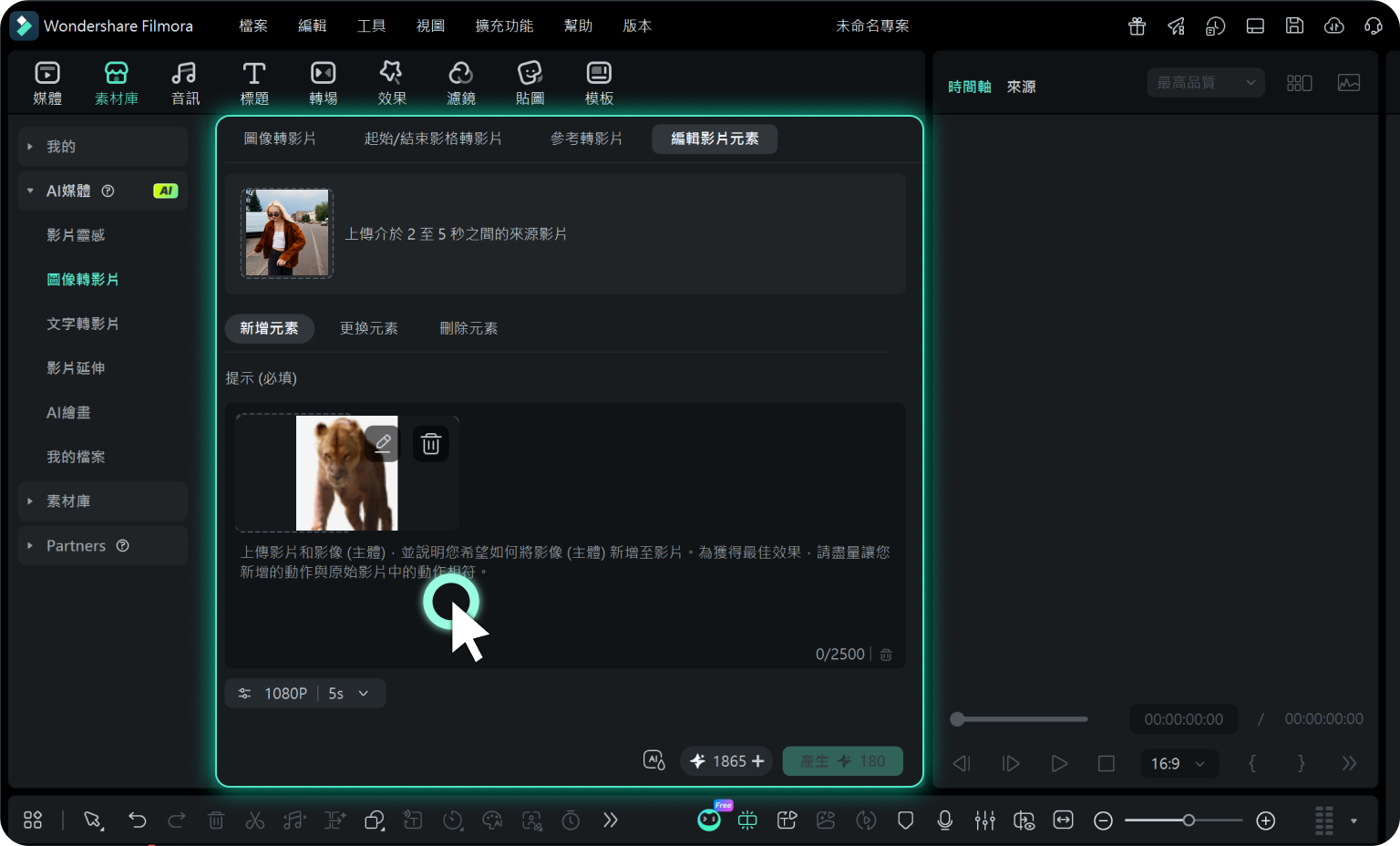Select the 刪除元素 option
This screenshot has height=846, width=1400.
coord(468,328)
